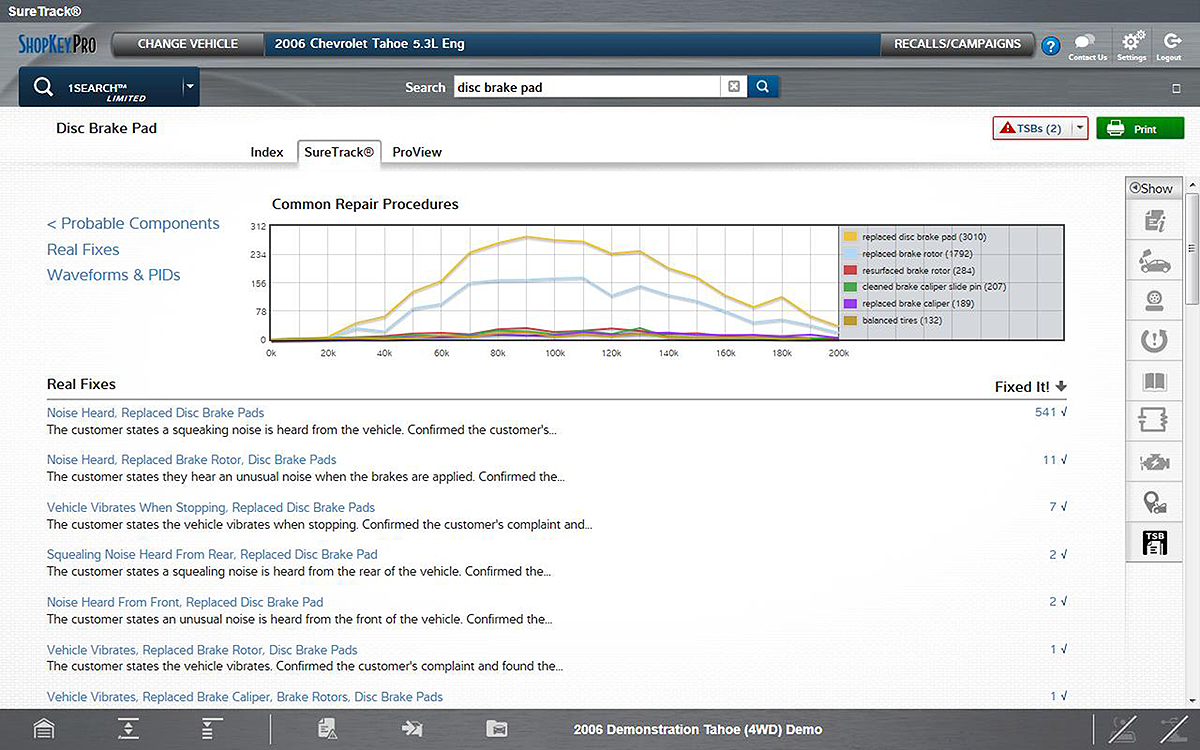The width and height of the screenshot is (1200, 750).
Task: Open the TSB icon in right sidebar
Action: 1154,541
